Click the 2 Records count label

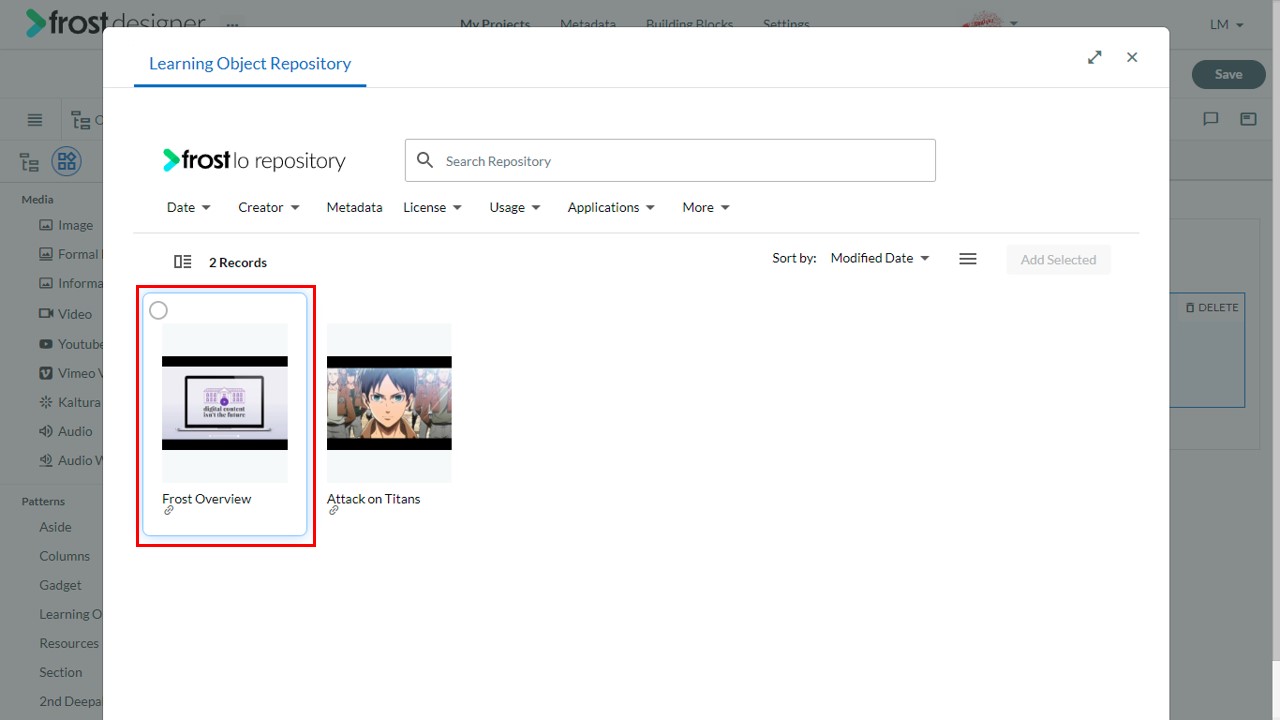click(x=238, y=262)
